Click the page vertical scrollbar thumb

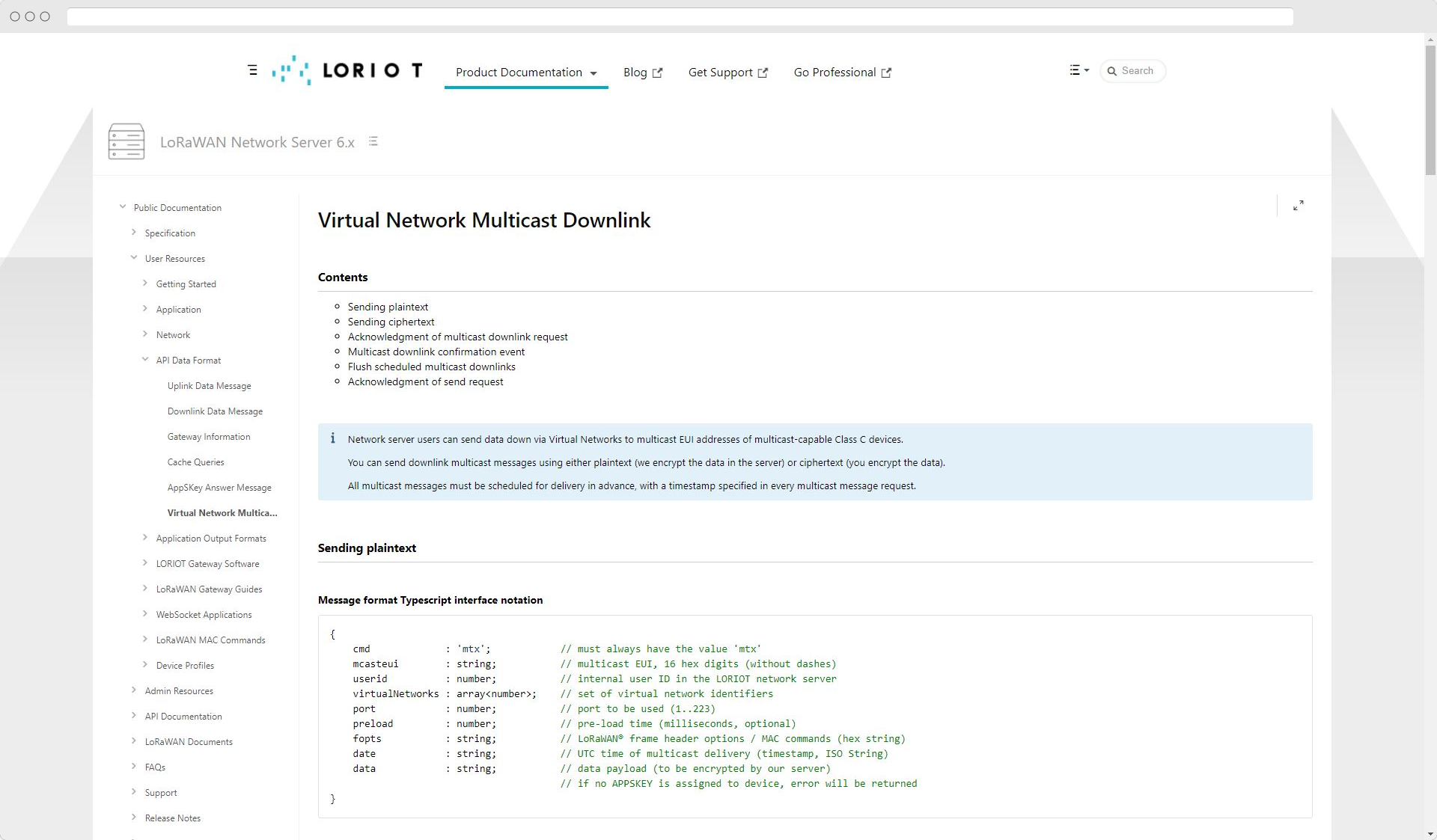pyautogui.click(x=1430, y=110)
